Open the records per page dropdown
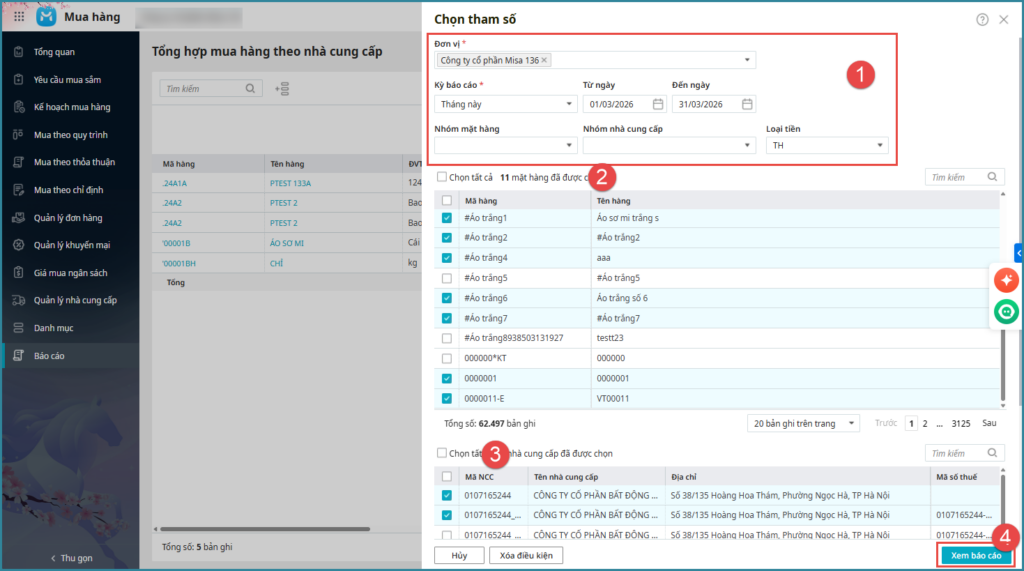Viewport: 1024px width, 571px height. point(803,423)
